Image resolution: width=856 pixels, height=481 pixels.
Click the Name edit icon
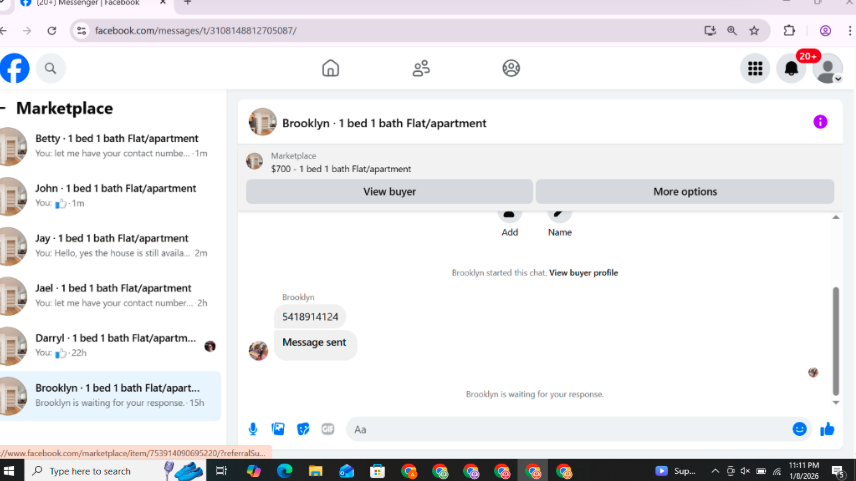tap(560, 216)
